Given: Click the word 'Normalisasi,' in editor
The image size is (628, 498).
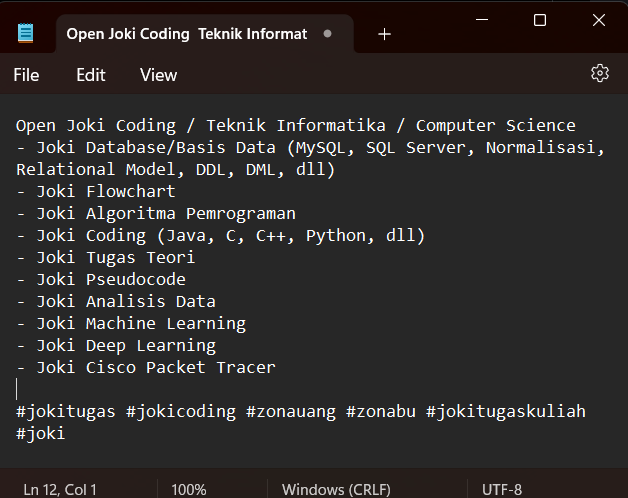Looking at the screenshot, I should (x=545, y=147).
